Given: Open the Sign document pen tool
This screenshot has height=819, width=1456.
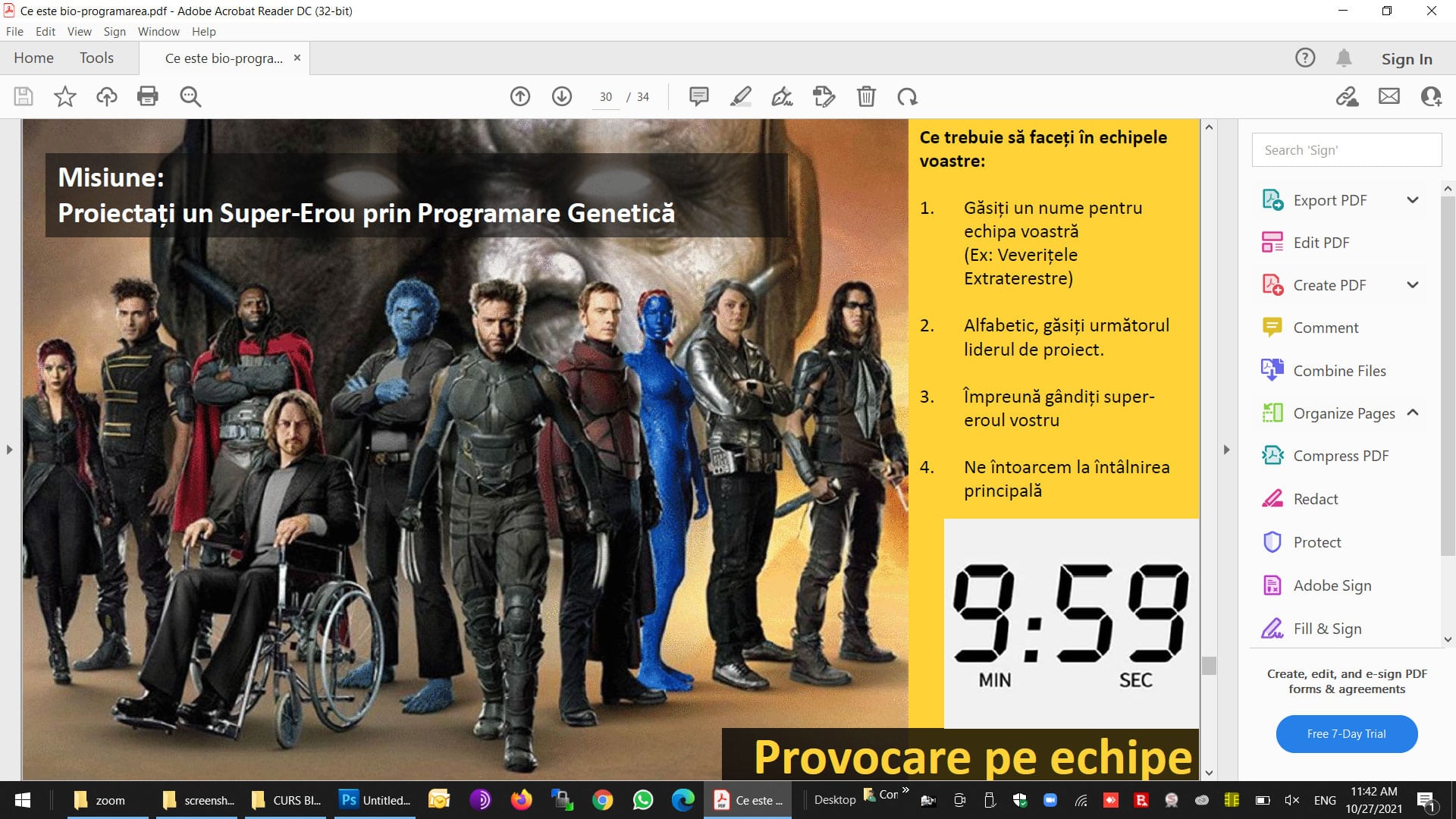Looking at the screenshot, I should coord(782,96).
